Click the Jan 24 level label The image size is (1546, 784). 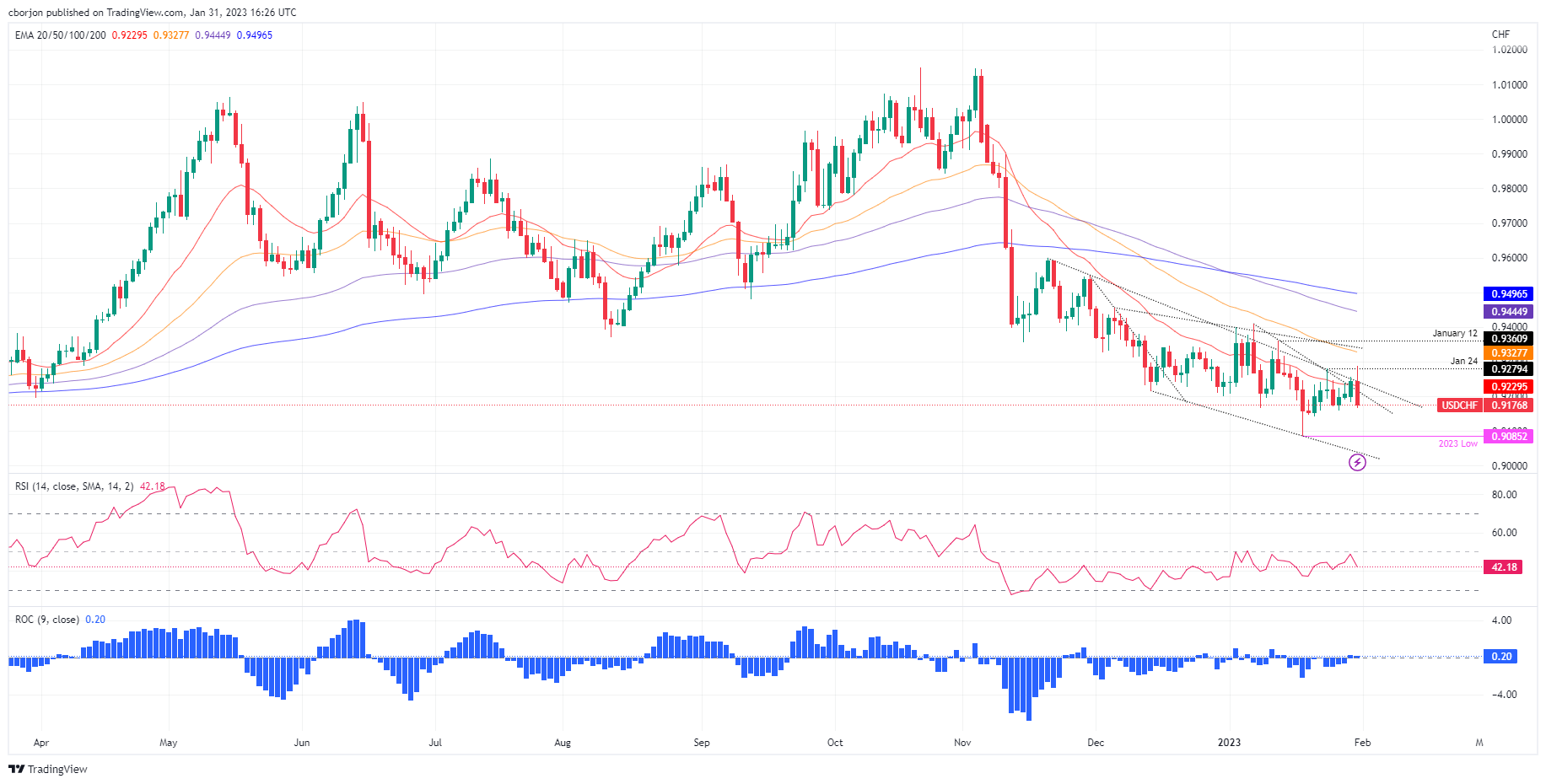click(x=1463, y=361)
